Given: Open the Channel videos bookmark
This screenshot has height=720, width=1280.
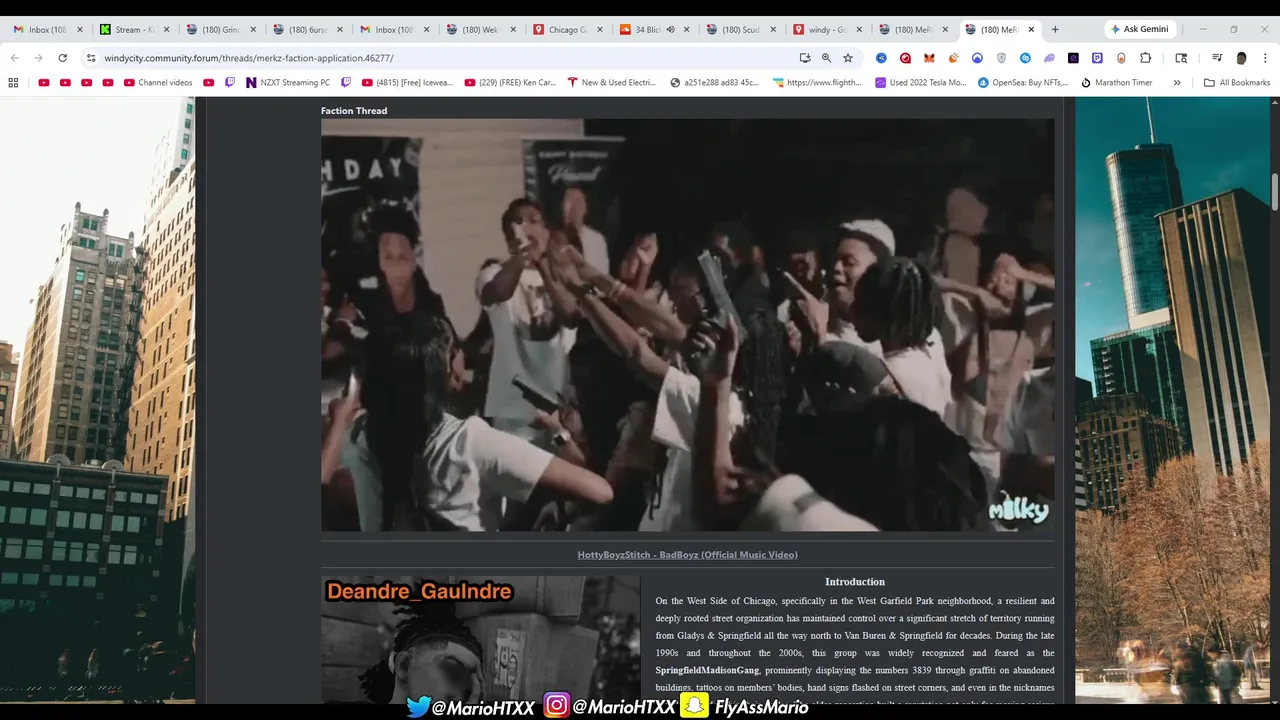Looking at the screenshot, I should [x=158, y=83].
